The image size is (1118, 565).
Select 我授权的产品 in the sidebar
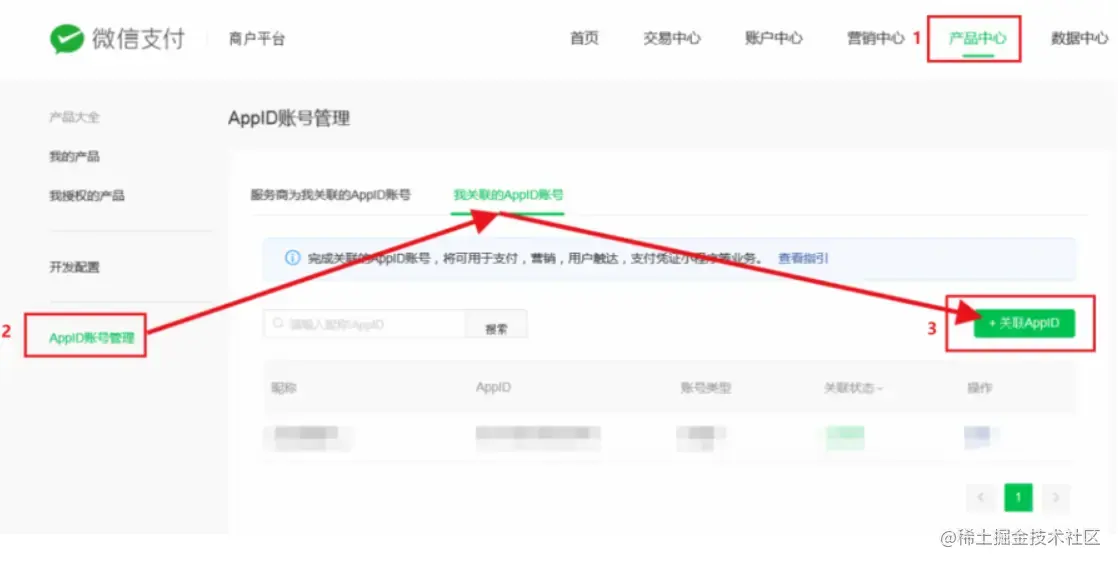click(86, 195)
